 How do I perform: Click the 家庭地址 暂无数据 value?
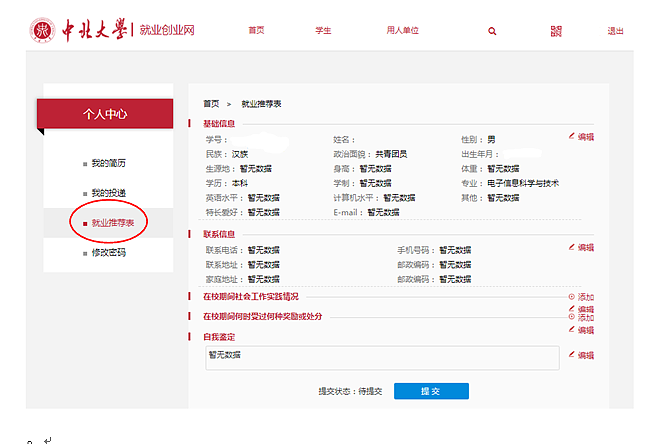click(263, 279)
